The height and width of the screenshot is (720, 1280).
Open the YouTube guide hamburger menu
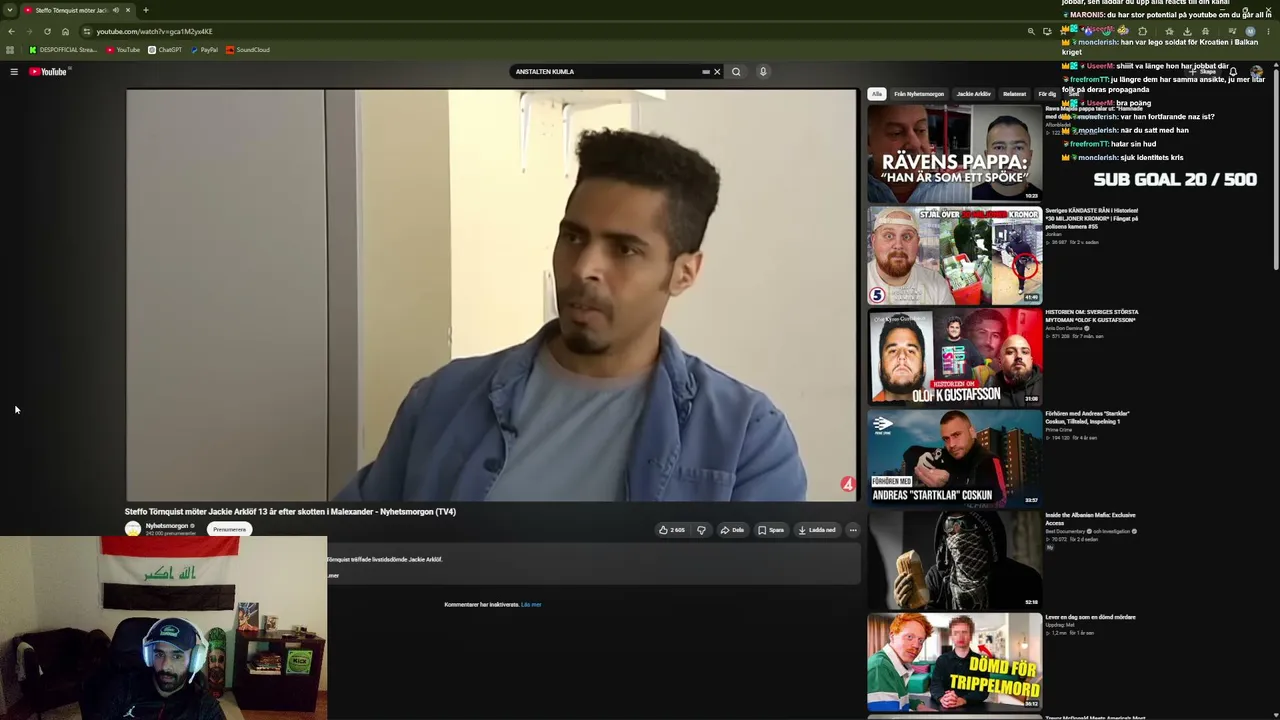pyautogui.click(x=14, y=72)
